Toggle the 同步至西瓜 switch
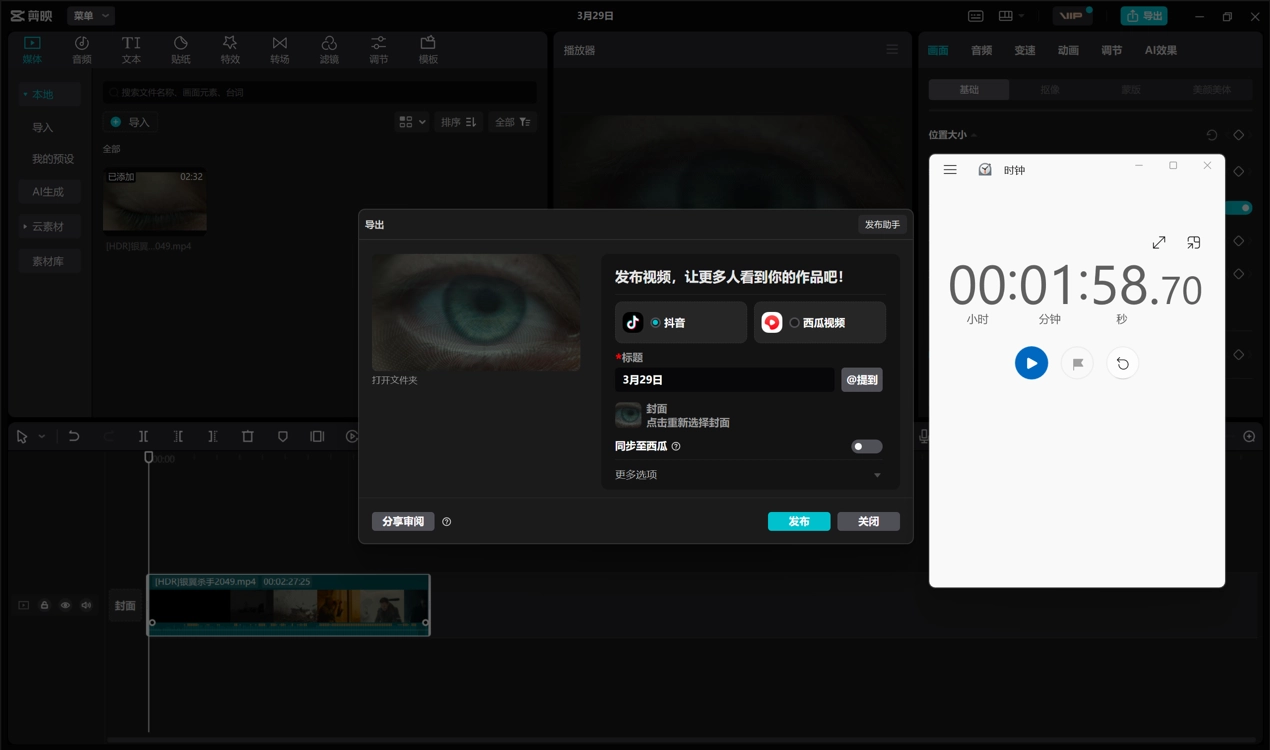Screen dimensions: 1270x750 click(866, 446)
